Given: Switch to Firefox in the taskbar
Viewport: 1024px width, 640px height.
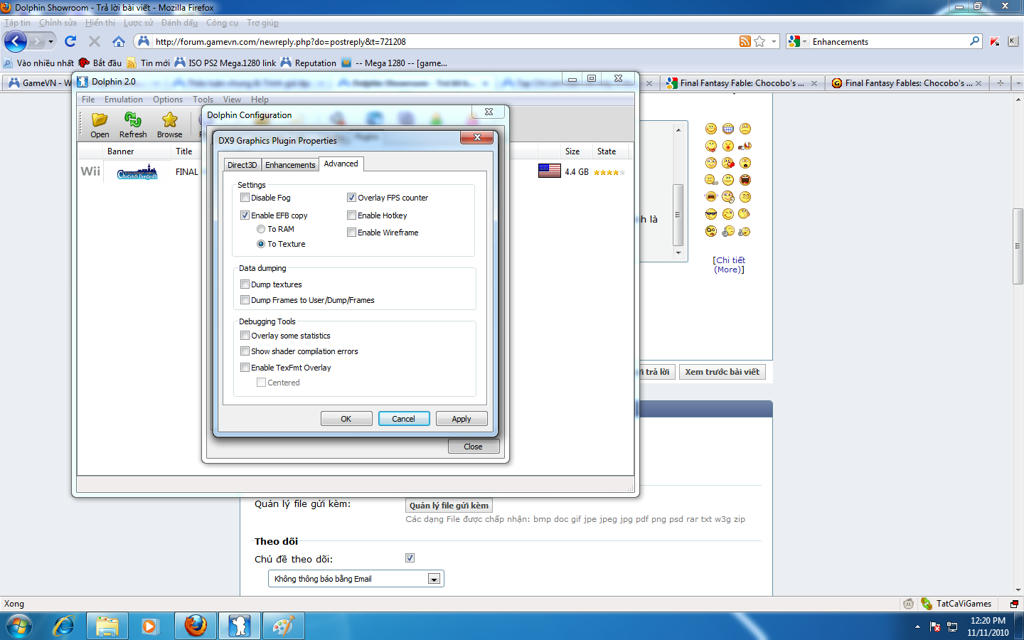Looking at the screenshot, I should [195, 626].
